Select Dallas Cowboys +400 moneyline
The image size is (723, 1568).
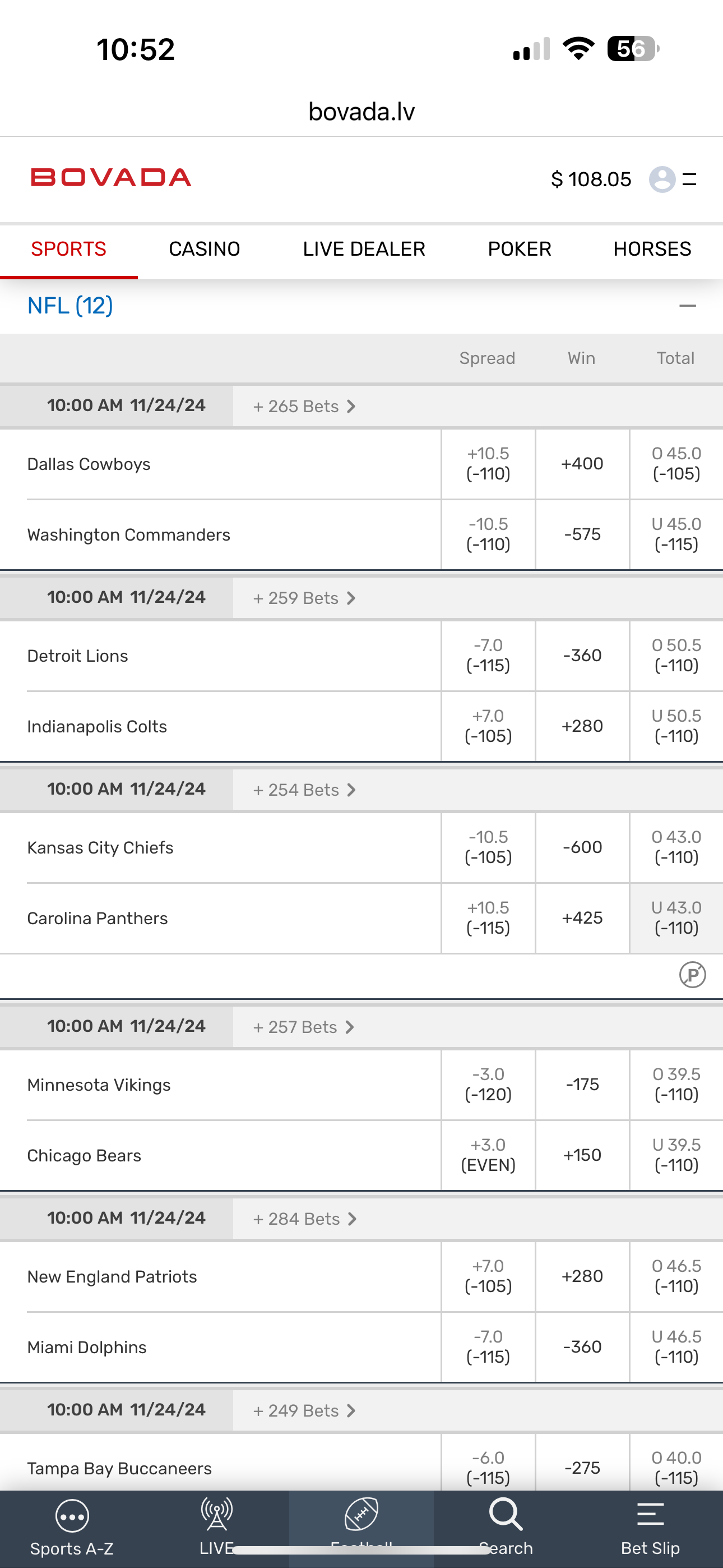[x=582, y=464]
